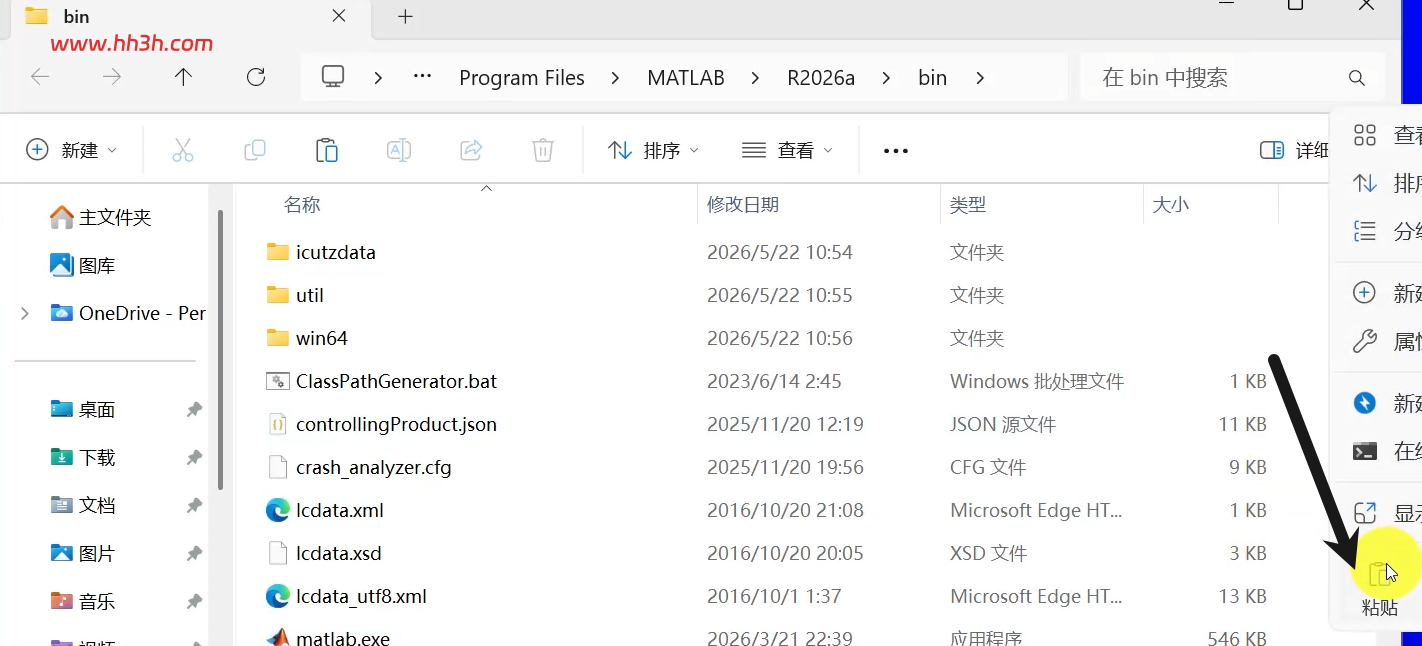
Task: Expand the chevron after bin in address bar
Action: coord(979,78)
